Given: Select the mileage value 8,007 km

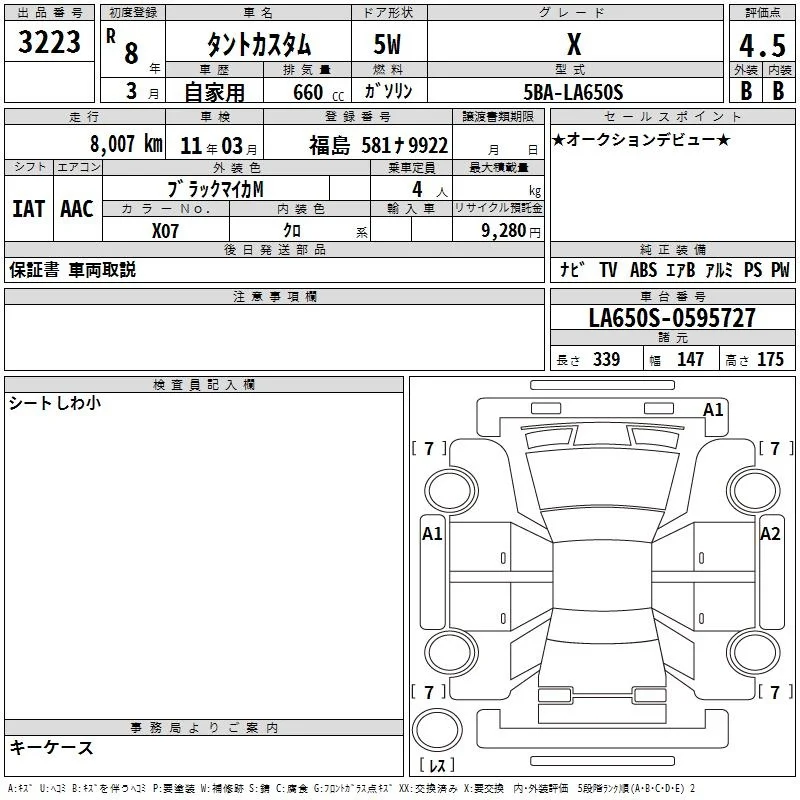Looking at the screenshot, I should click(126, 144).
